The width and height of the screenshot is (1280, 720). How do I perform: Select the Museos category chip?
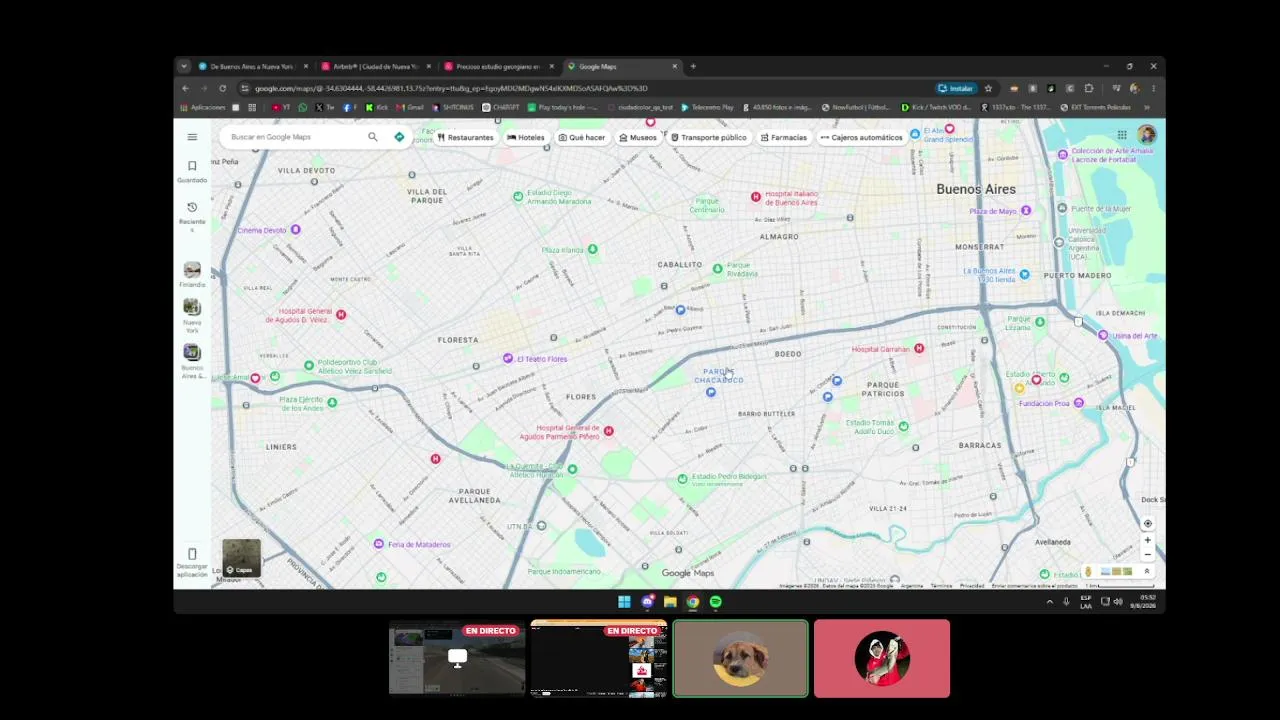(638, 137)
